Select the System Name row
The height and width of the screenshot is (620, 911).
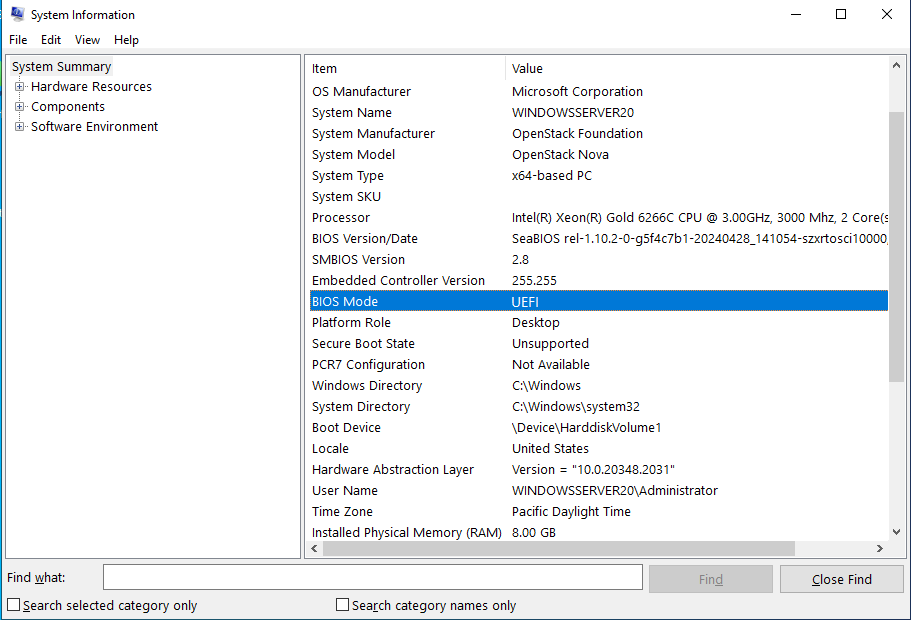click(x=598, y=113)
